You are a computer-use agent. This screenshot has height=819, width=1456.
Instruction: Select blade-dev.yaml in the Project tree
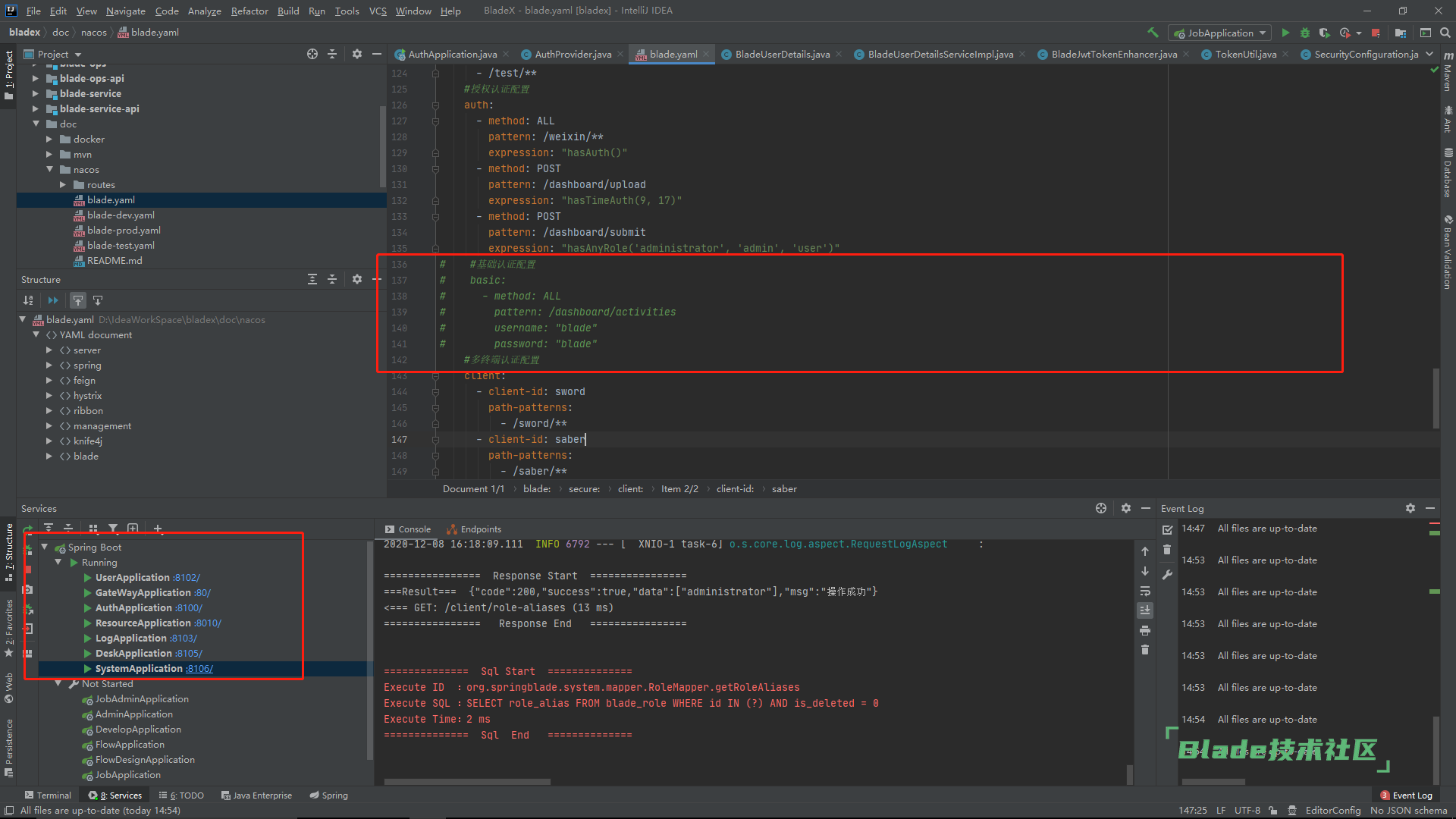point(121,215)
